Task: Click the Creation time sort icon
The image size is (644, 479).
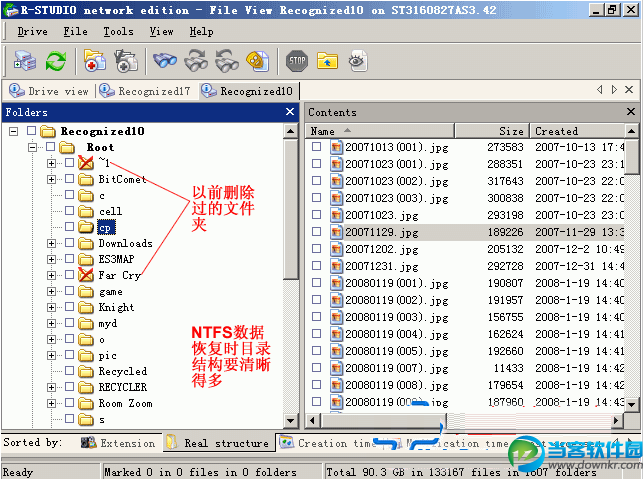Action: click(x=286, y=442)
